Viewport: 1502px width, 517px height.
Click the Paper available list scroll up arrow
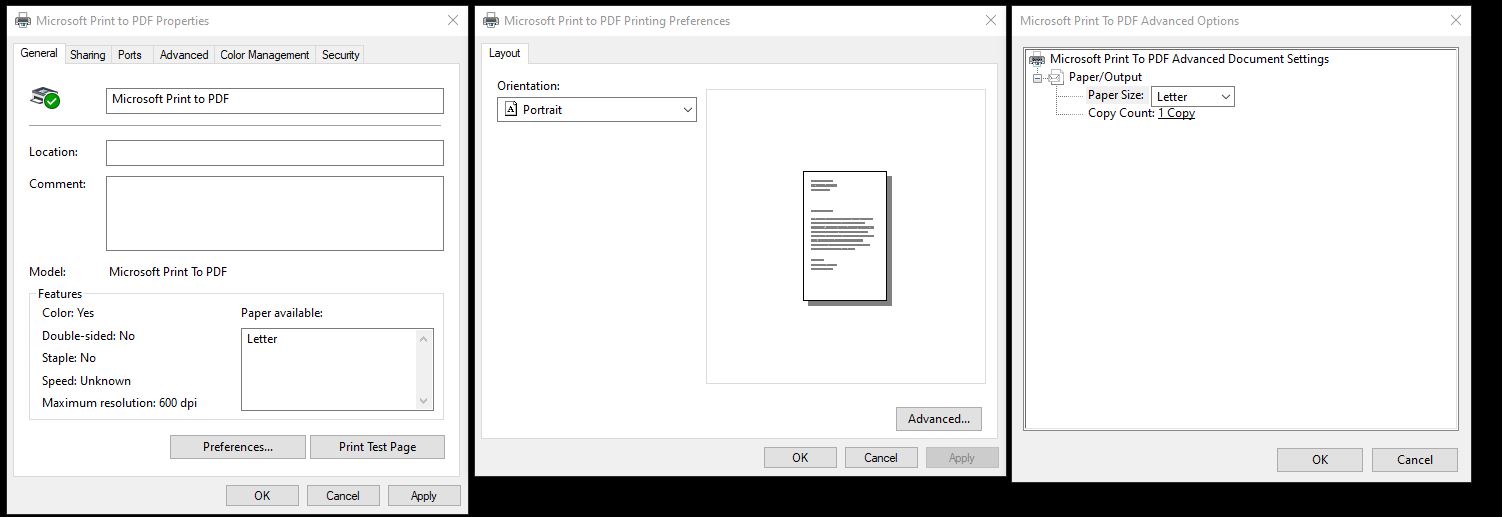pyautogui.click(x=424, y=338)
